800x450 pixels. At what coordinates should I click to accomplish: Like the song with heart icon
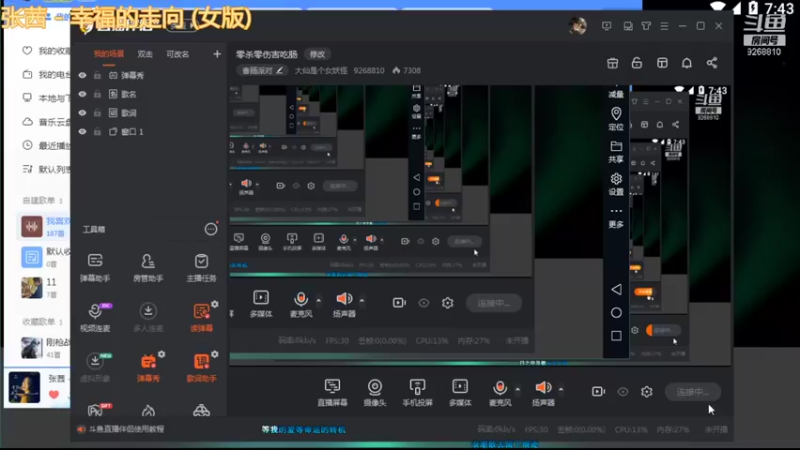[x=54, y=394]
